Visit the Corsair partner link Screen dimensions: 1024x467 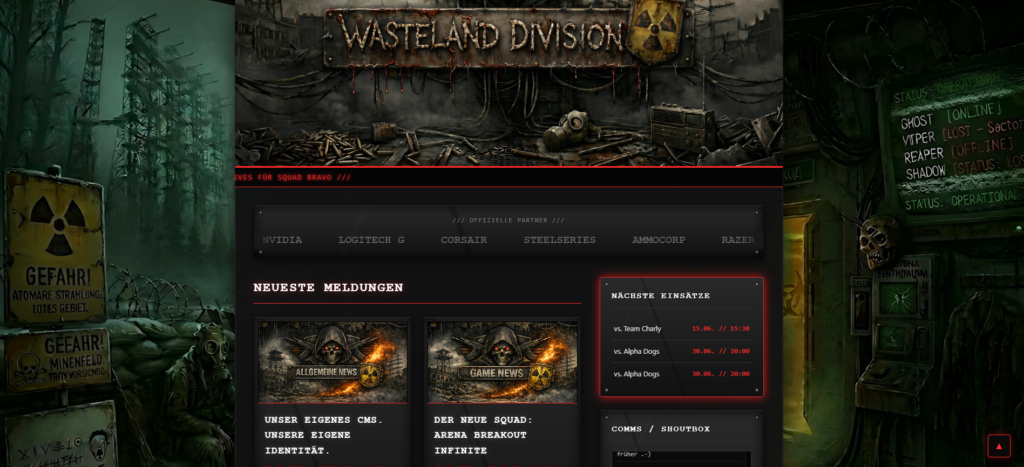tap(464, 240)
